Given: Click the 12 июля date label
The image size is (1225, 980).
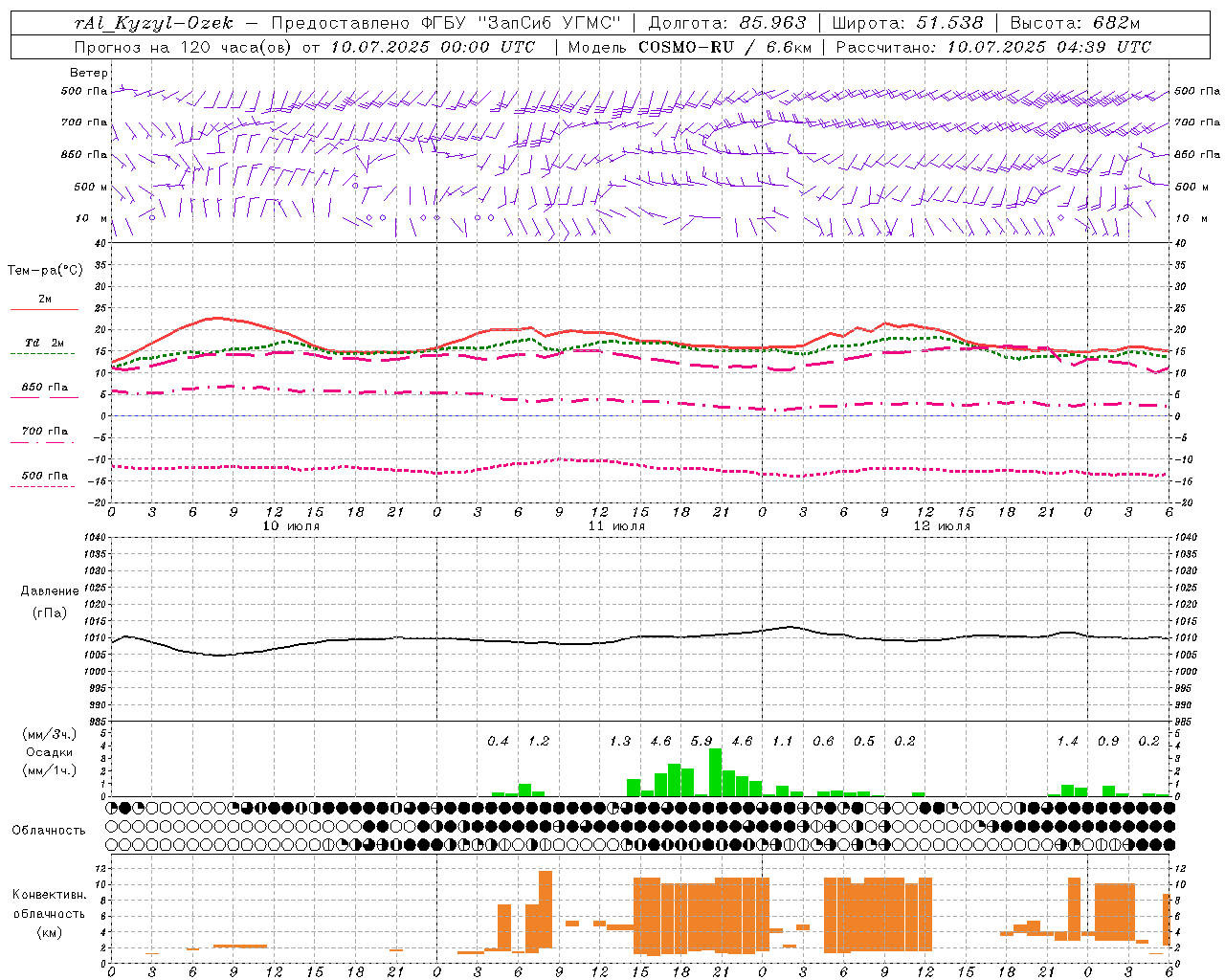Looking at the screenshot, I should pyautogui.click(x=942, y=526).
